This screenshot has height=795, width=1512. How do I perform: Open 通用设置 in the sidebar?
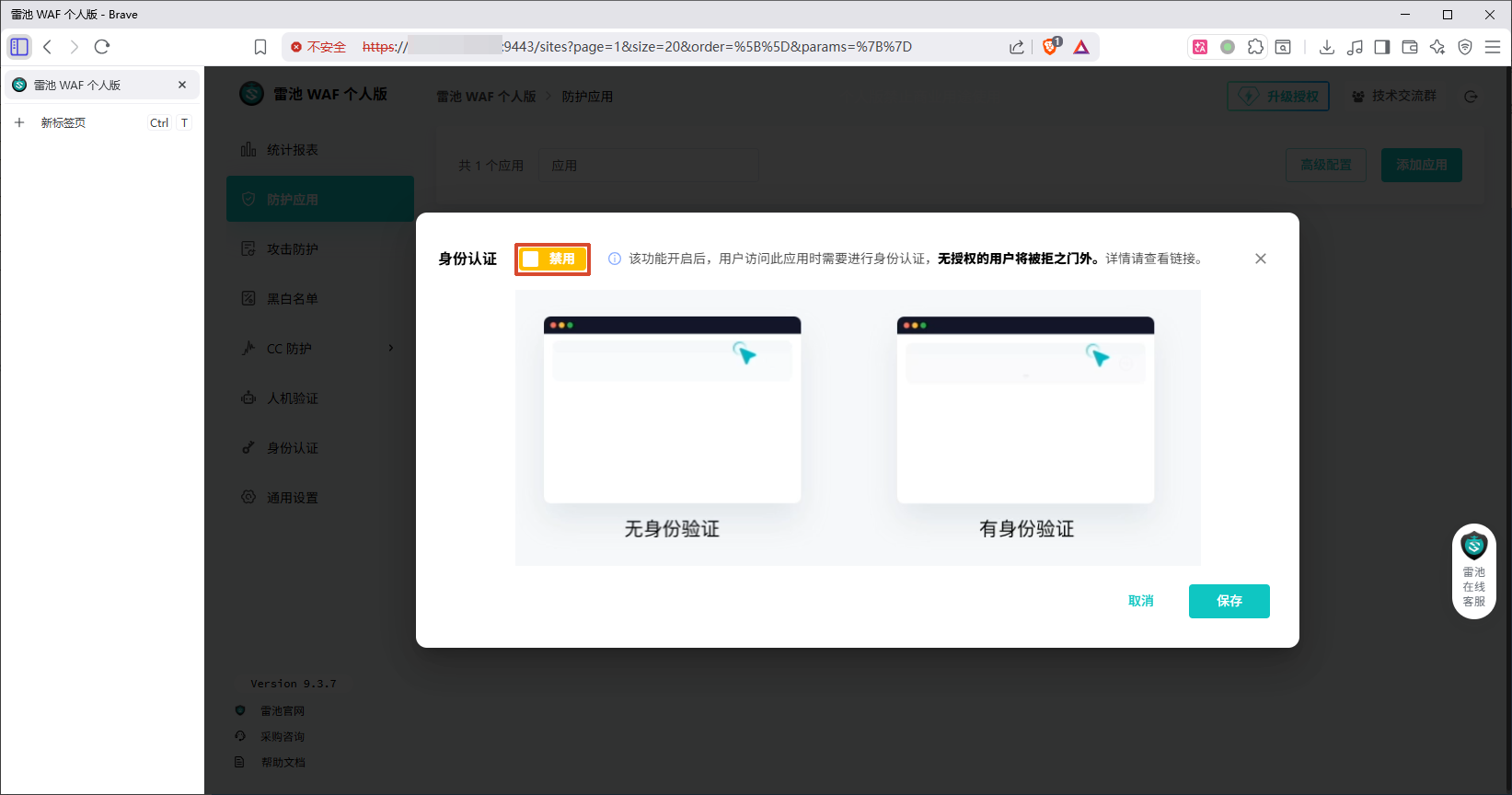pyautogui.click(x=320, y=498)
